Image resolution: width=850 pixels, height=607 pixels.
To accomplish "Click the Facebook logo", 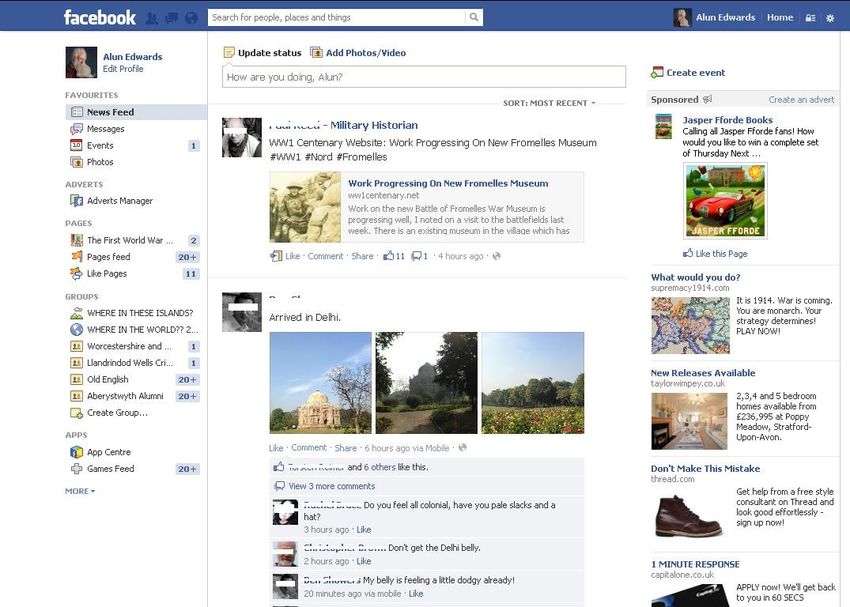I will click(x=100, y=17).
